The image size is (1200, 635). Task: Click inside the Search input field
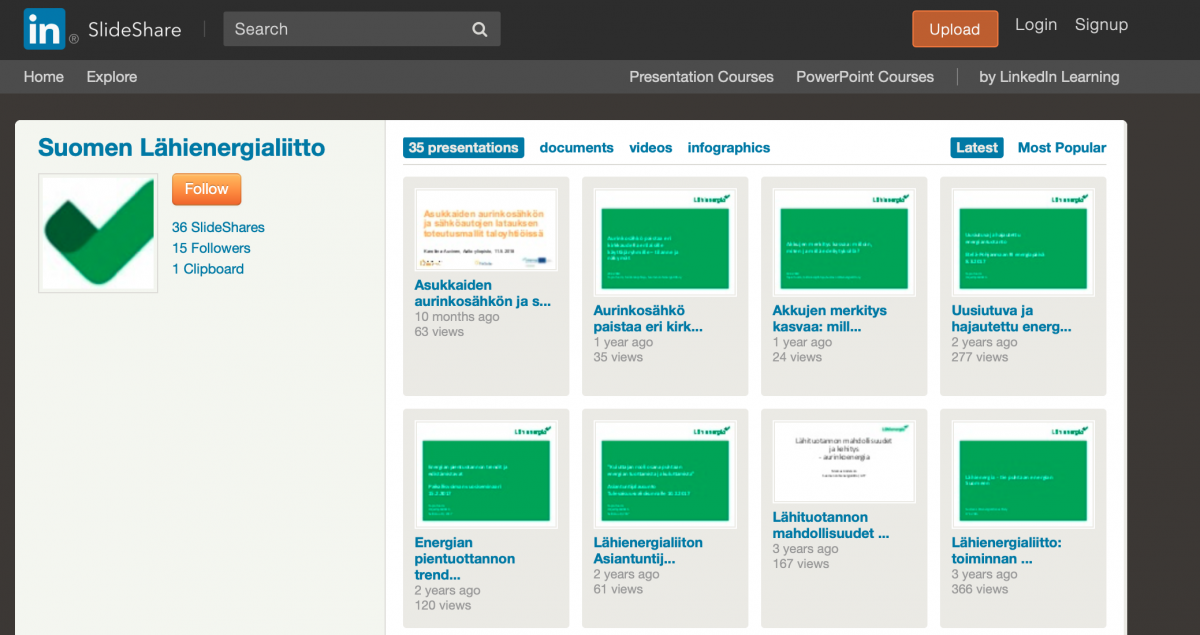(x=345, y=29)
